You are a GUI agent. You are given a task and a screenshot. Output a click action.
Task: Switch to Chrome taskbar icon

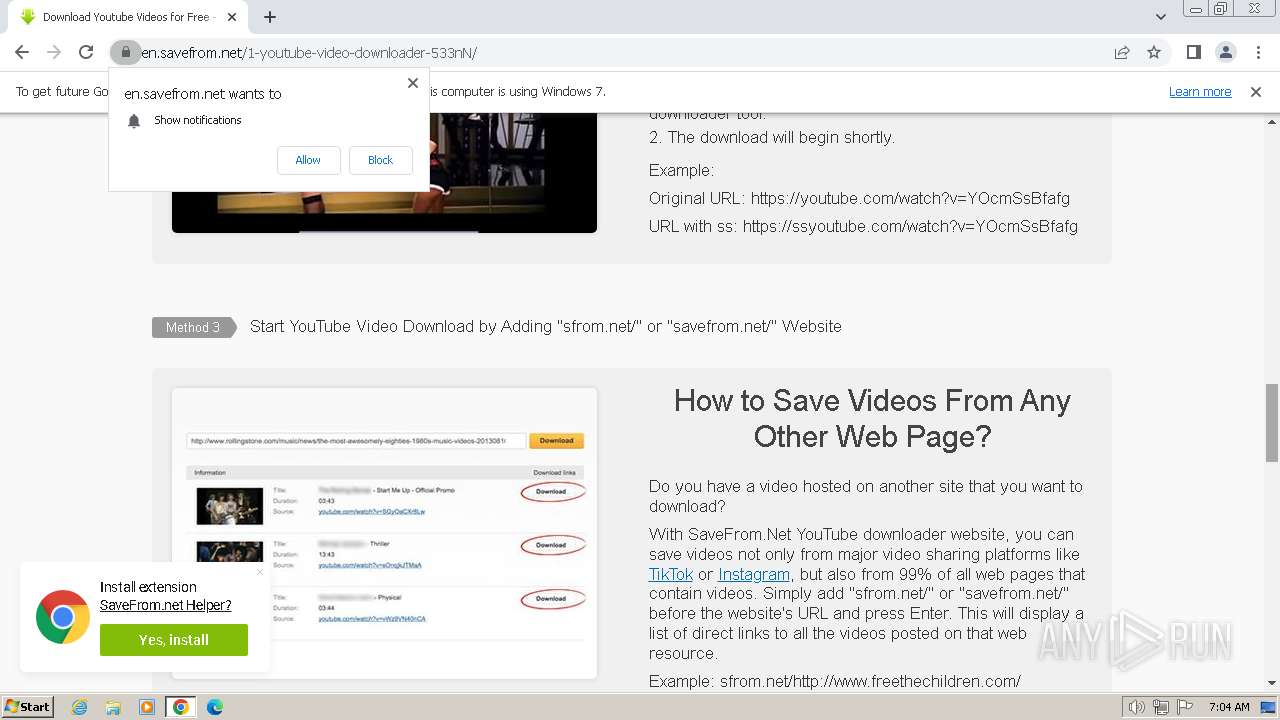(181, 707)
